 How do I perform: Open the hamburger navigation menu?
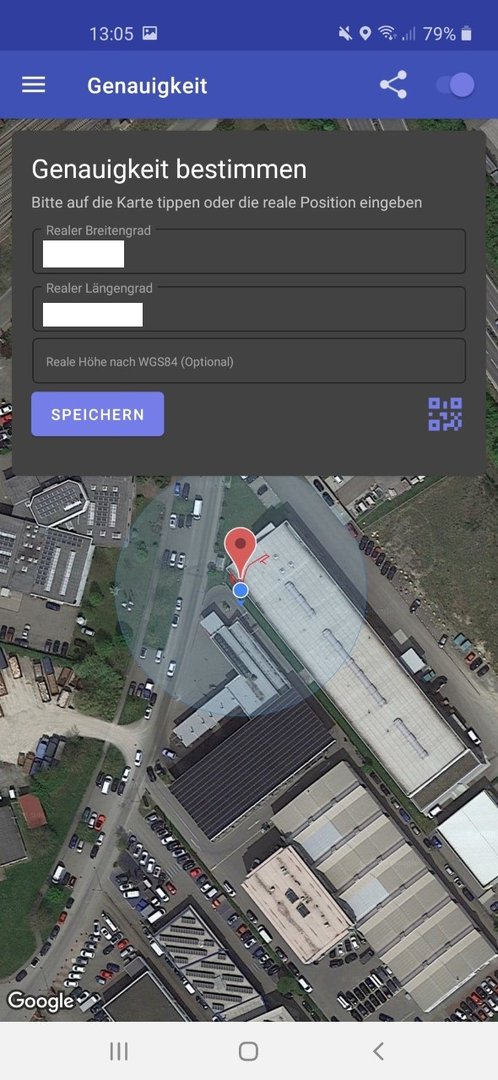[33, 85]
